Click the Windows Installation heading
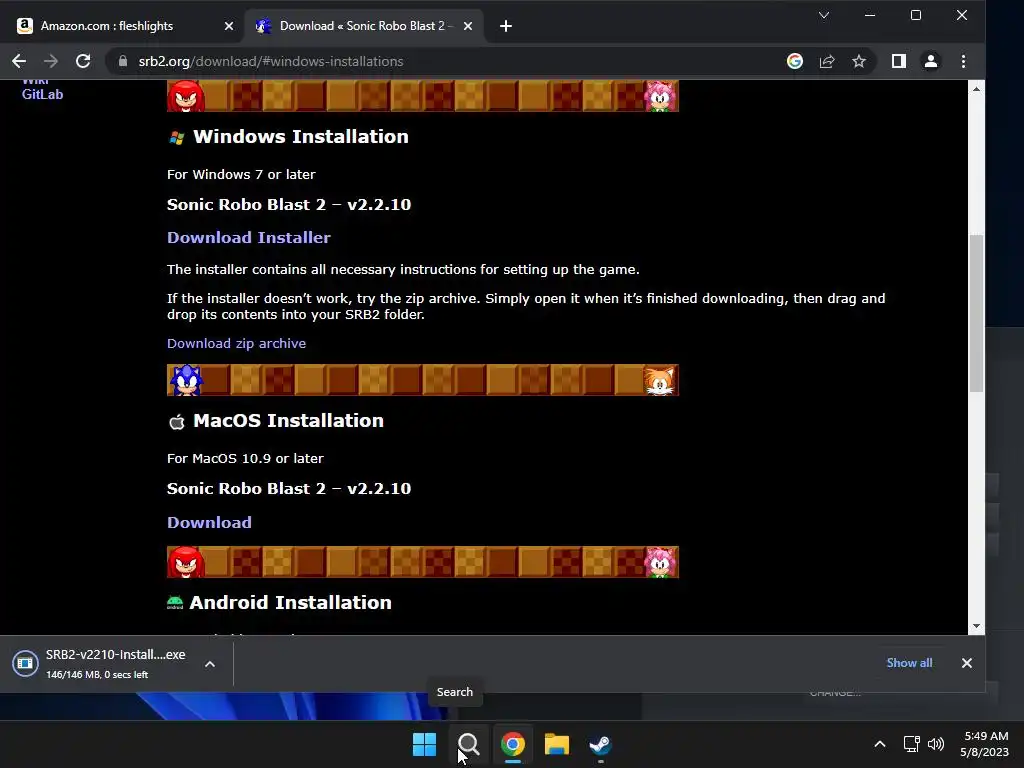 (300, 136)
